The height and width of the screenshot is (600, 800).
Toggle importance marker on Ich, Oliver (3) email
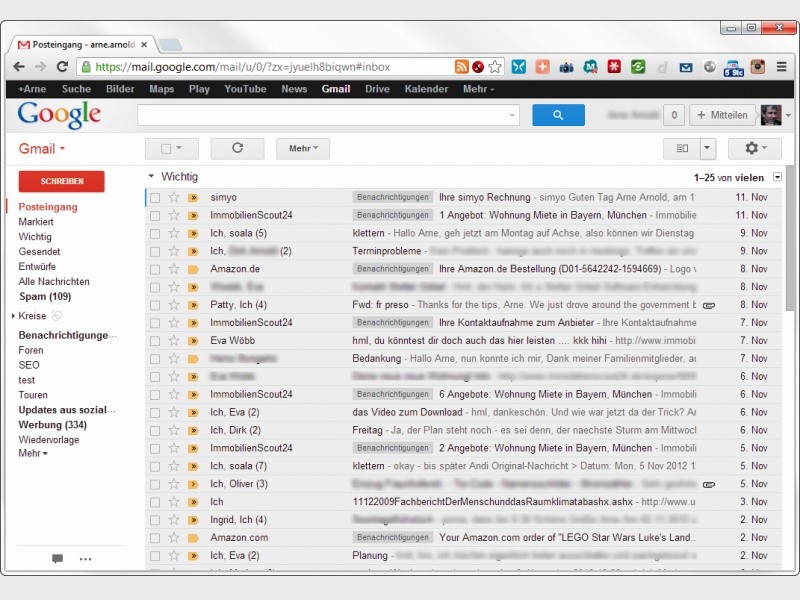point(193,484)
